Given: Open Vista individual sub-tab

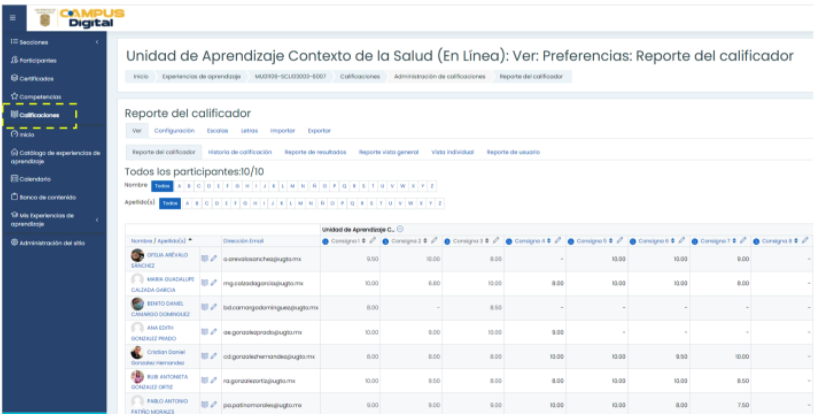Looking at the screenshot, I should pos(453,152).
